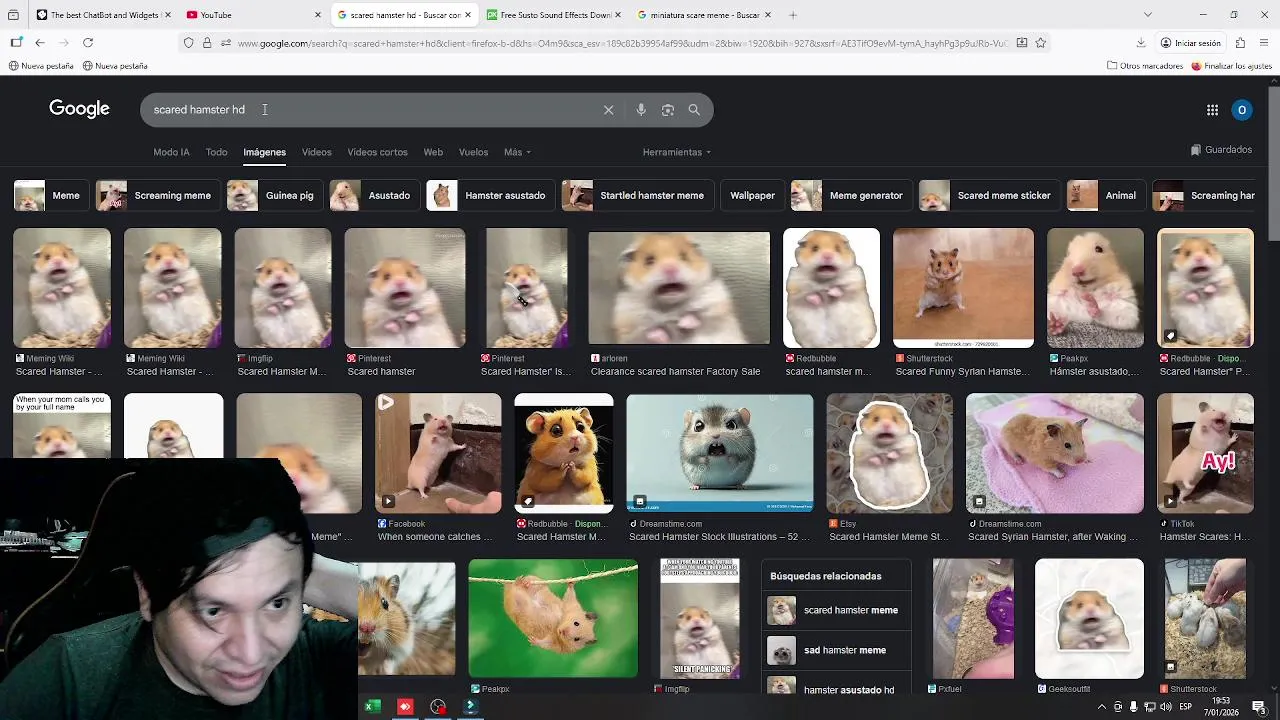Open the Shutterstock Syrian Hamster thumbnail
The width and height of the screenshot is (1280, 720).
[x=963, y=288]
